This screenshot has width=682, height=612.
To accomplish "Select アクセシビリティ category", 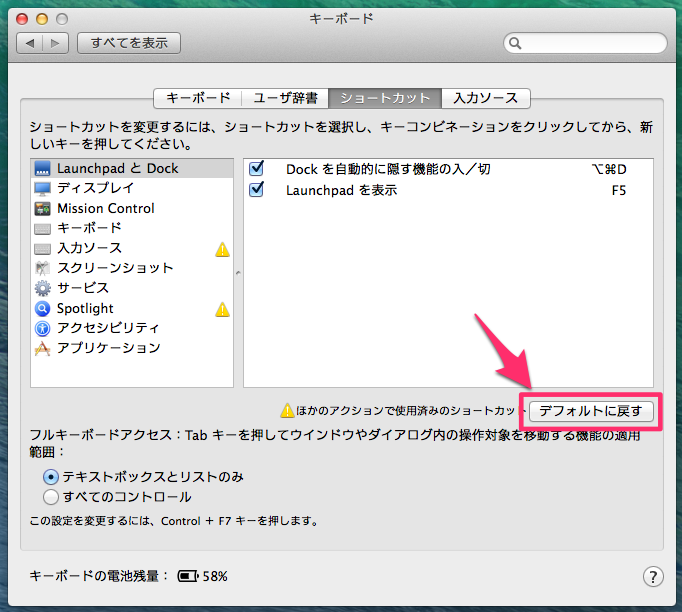I will (132, 328).
